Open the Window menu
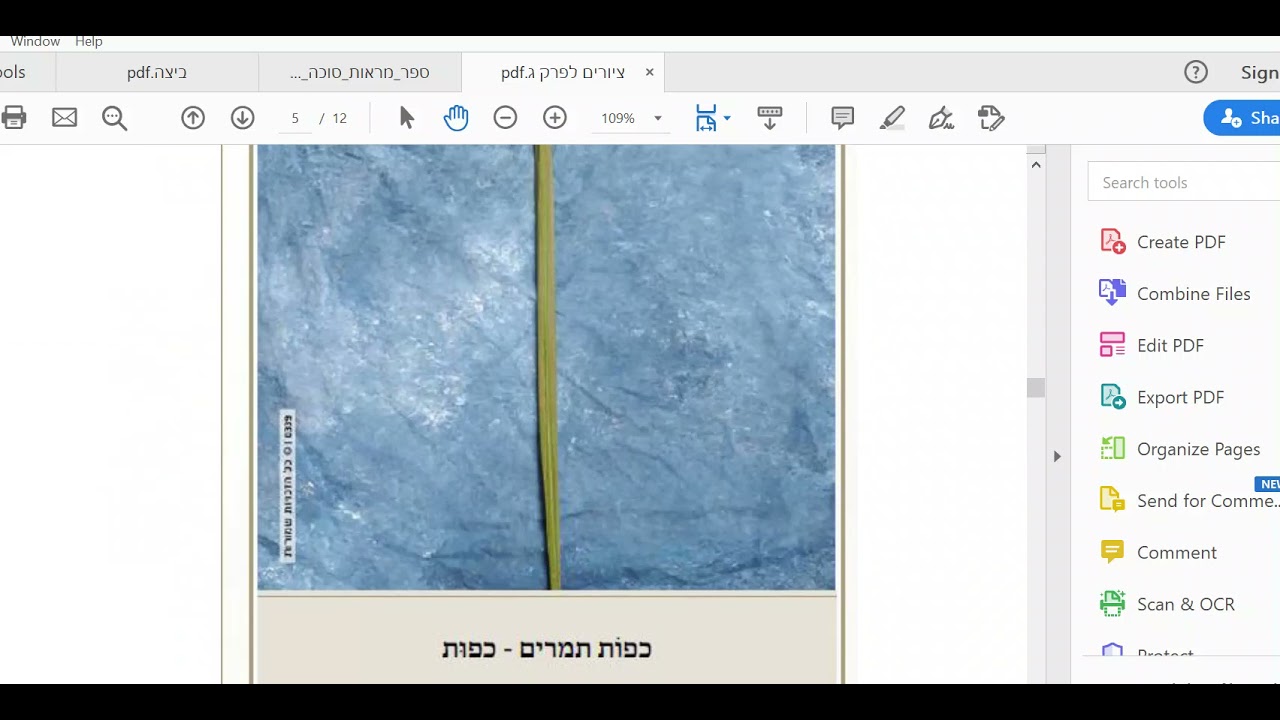 35,41
